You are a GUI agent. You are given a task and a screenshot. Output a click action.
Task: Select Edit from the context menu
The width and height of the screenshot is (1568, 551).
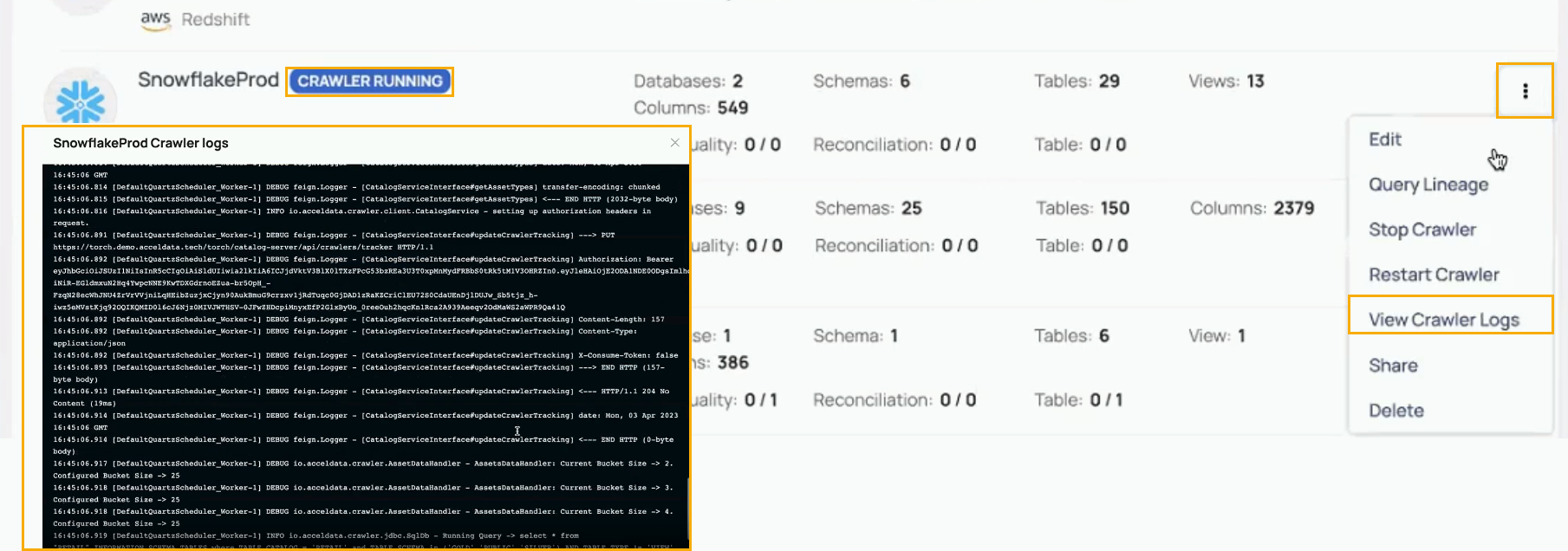tap(1385, 139)
